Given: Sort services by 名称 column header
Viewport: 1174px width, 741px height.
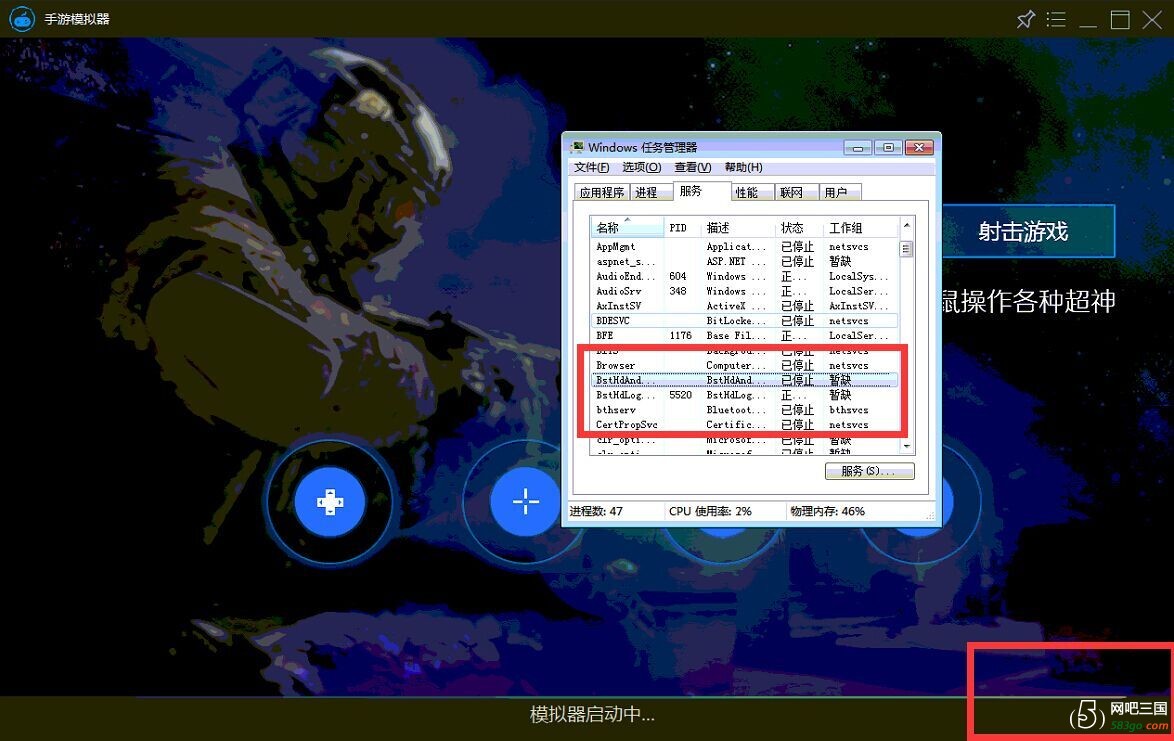Looking at the screenshot, I should [627, 228].
